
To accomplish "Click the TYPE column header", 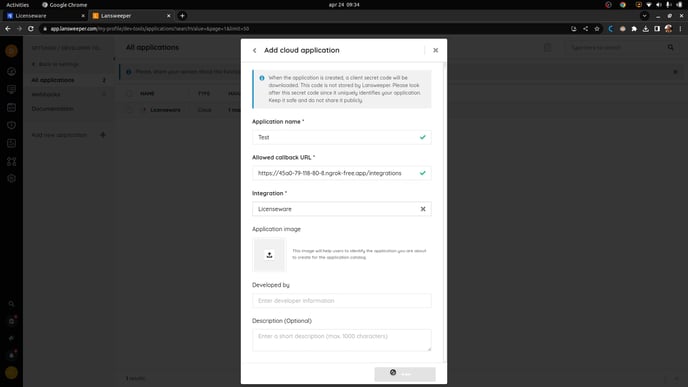I will (x=204, y=93).
